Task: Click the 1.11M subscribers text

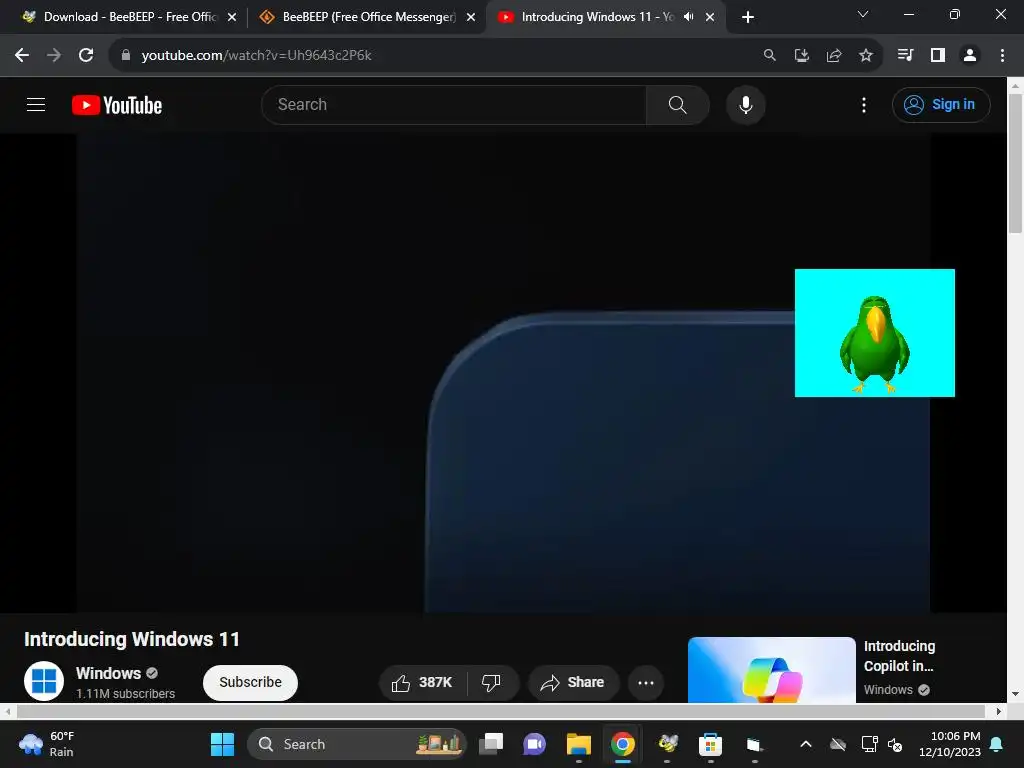Action: [125, 694]
